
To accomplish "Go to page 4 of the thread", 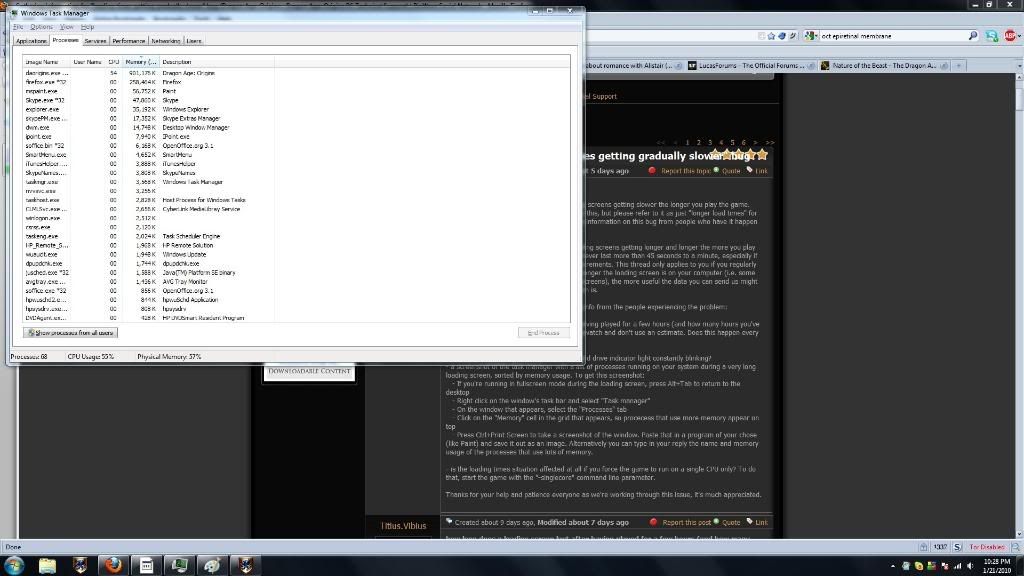I will (721, 143).
